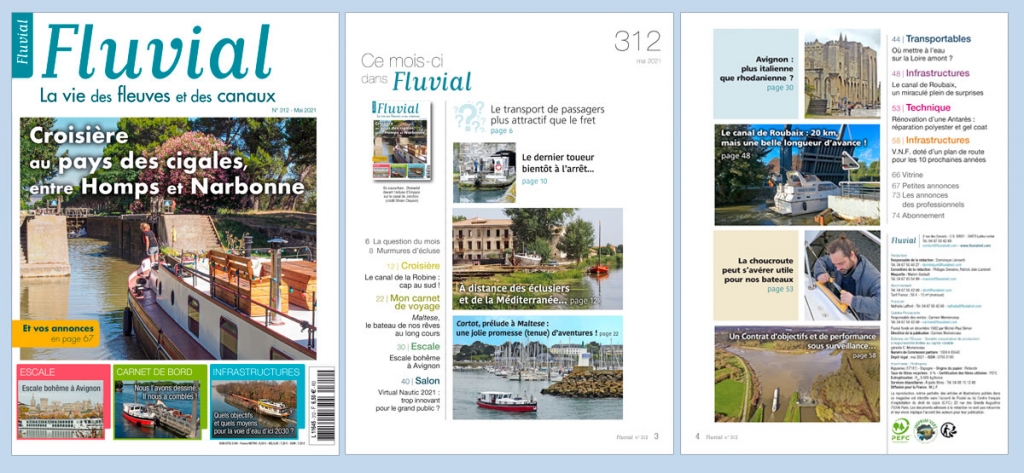1024x473 pixels.
Task: Click the last tugboat thumbnail photo
Action: pos(484,172)
